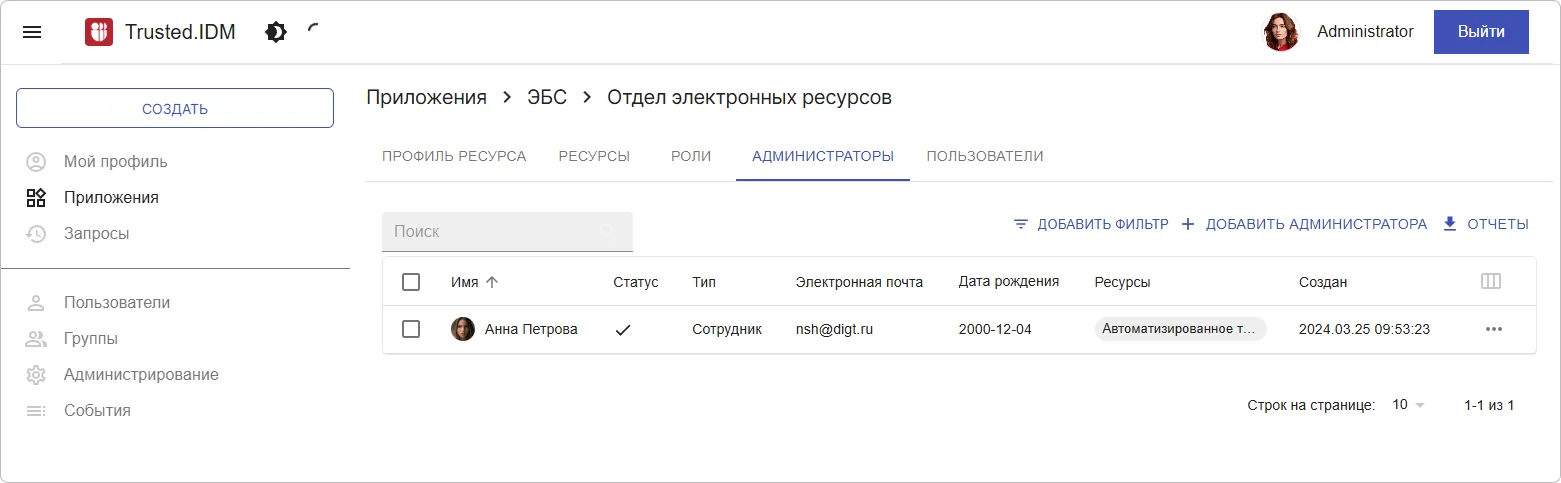
Task: Click the Trusted.IDM logo icon
Action: pos(99,32)
